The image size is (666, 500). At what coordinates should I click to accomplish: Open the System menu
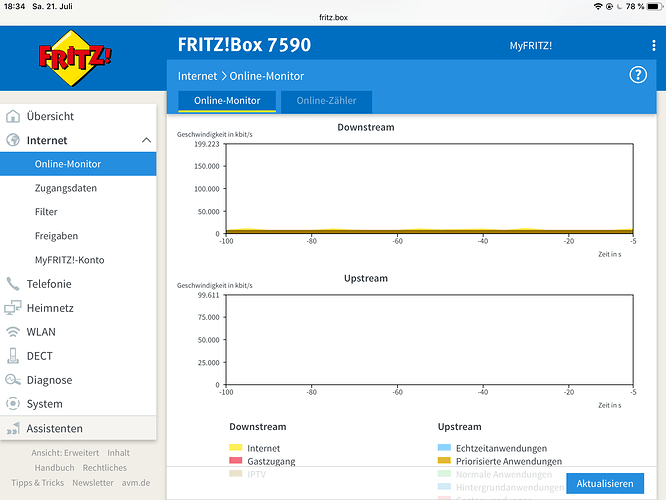(78, 404)
